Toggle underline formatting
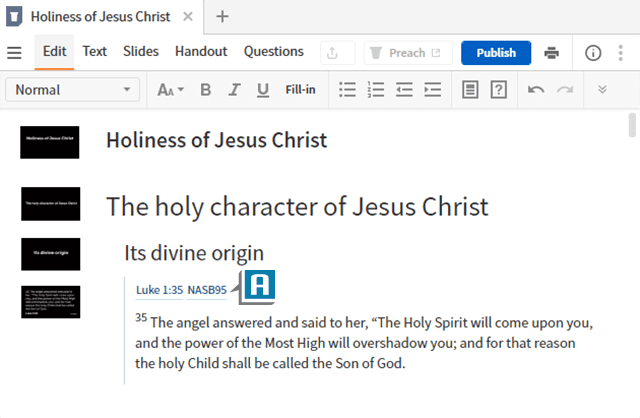The width and height of the screenshot is (640, 418). point(263,90)
